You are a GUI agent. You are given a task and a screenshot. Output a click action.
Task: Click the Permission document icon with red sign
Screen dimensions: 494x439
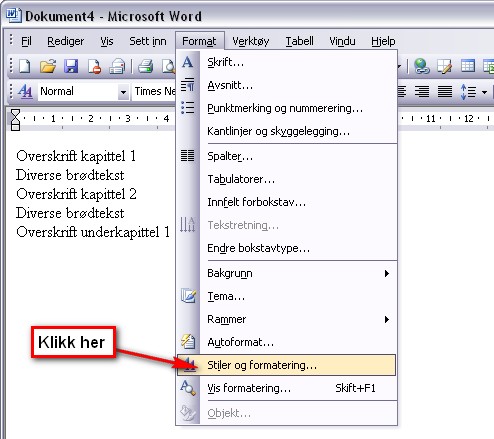(x=94, y=66)
